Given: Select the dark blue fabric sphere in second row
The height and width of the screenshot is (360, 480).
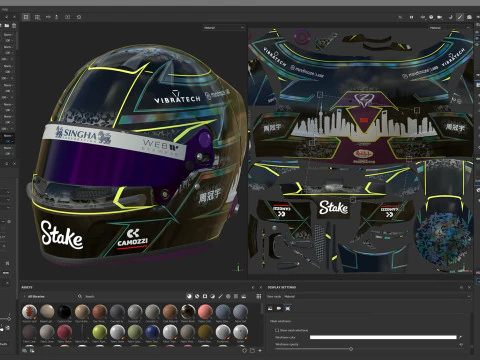Looking at the screenshot, I should click(152, 332).
